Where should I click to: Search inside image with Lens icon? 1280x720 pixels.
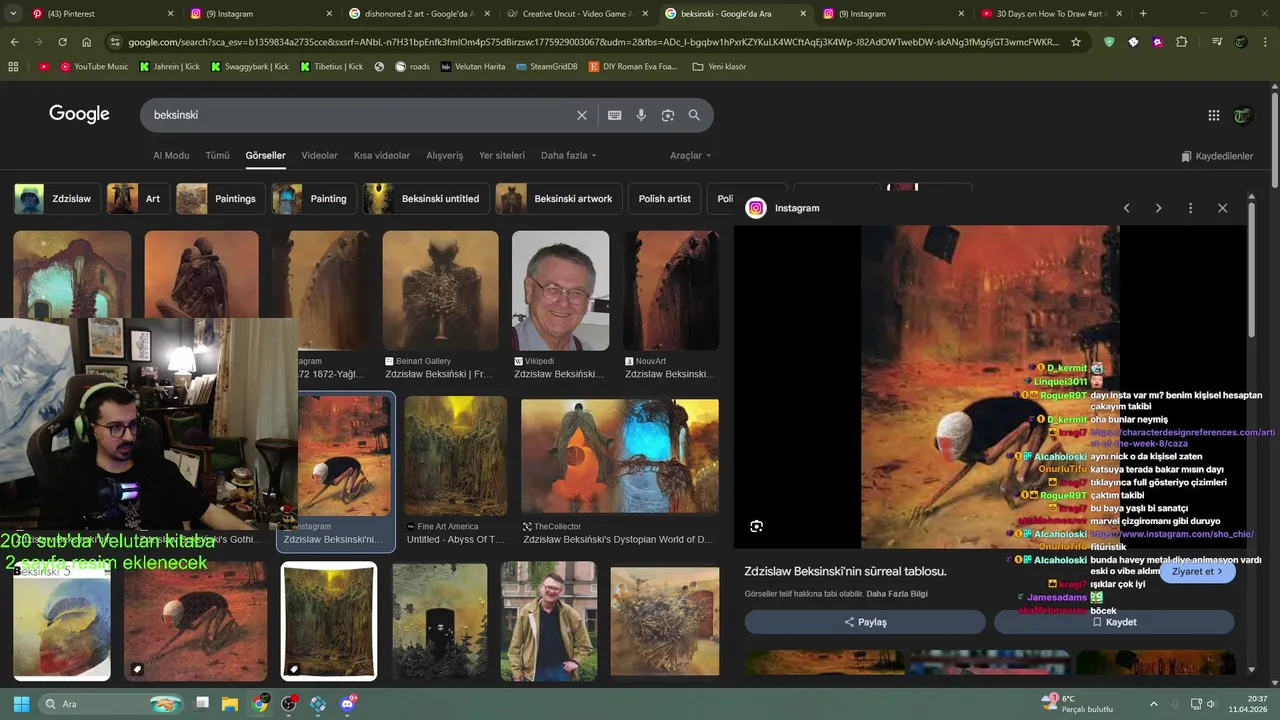(x=757, y=526)
